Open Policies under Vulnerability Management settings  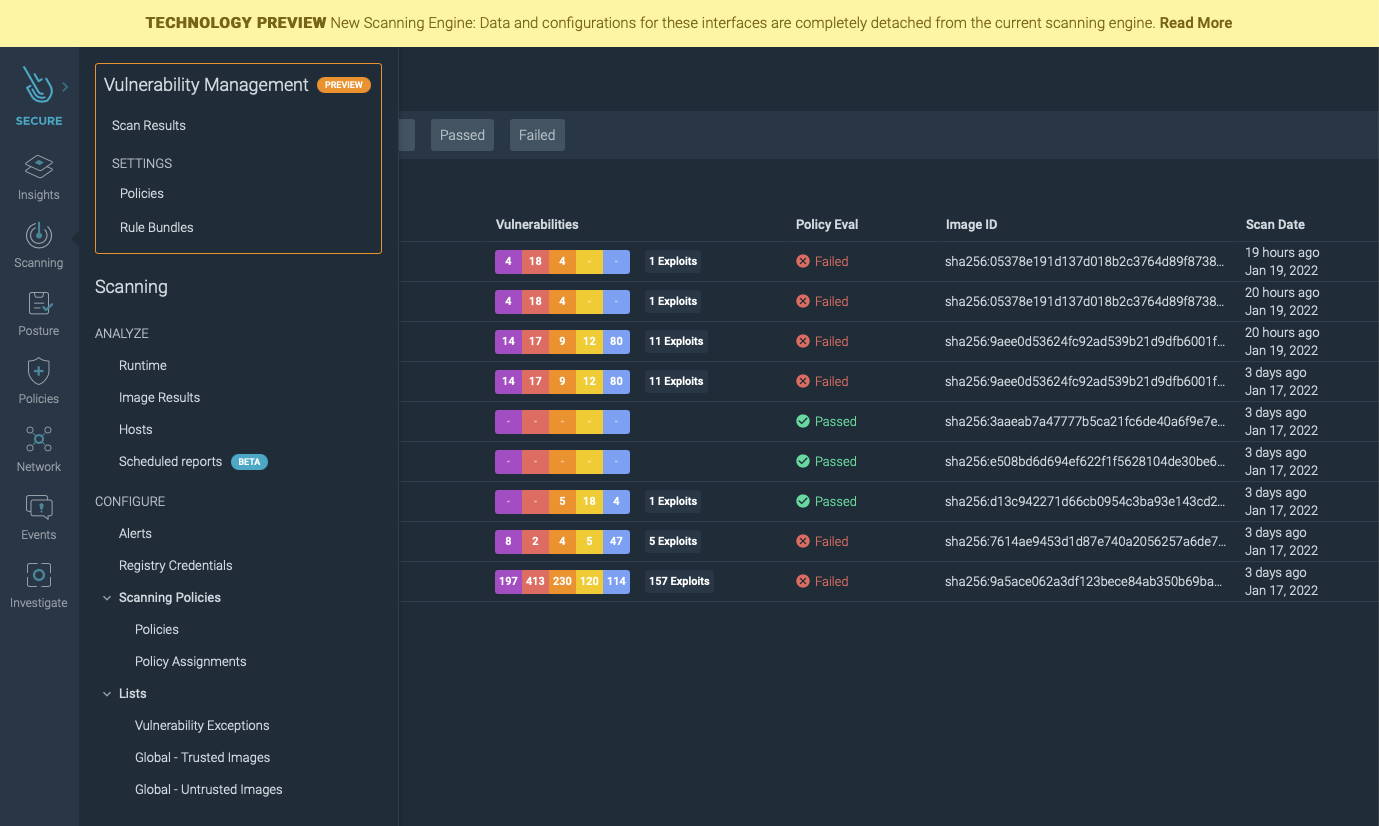142,193
